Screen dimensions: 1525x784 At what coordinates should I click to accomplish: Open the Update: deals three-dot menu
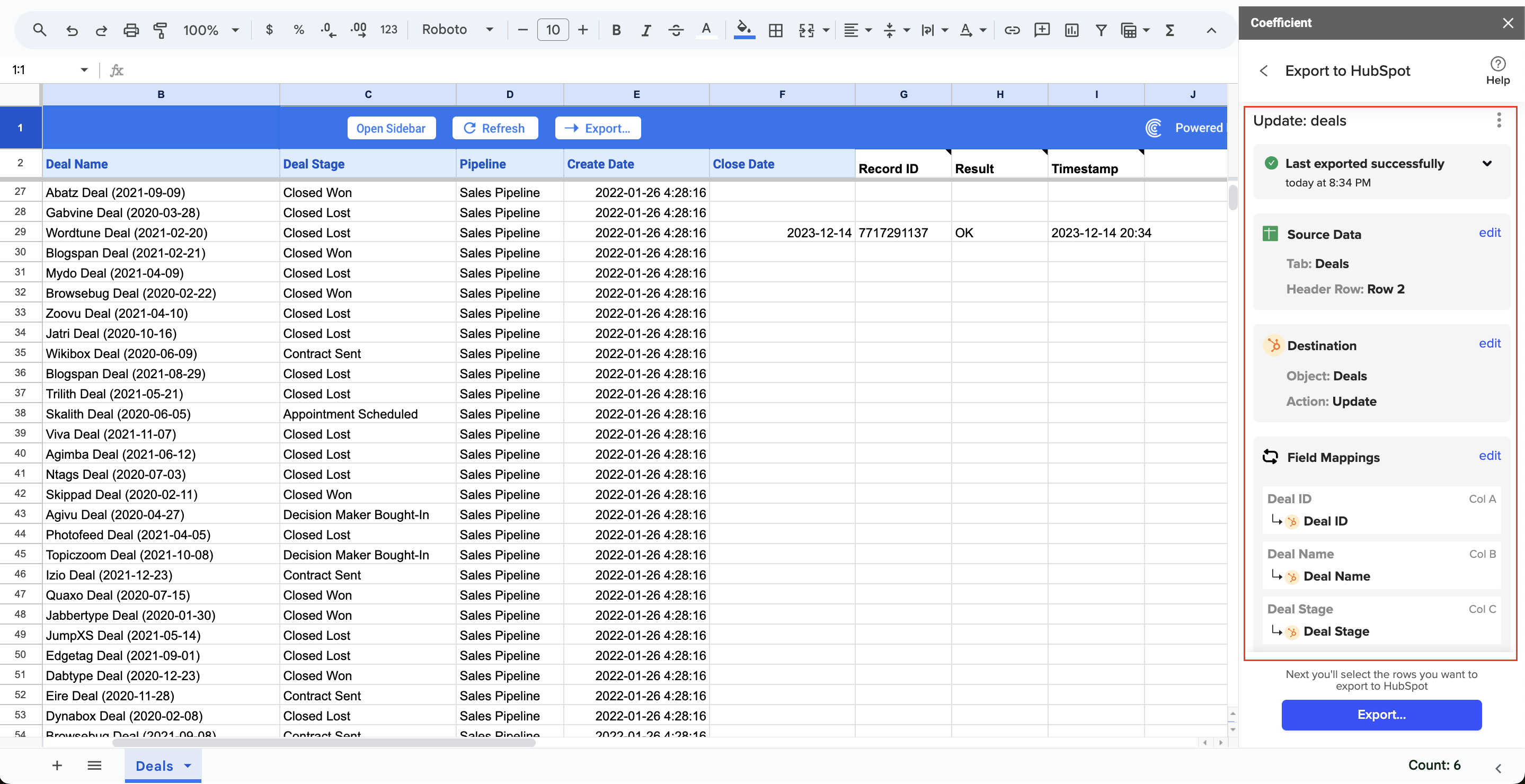[1499, 121]
